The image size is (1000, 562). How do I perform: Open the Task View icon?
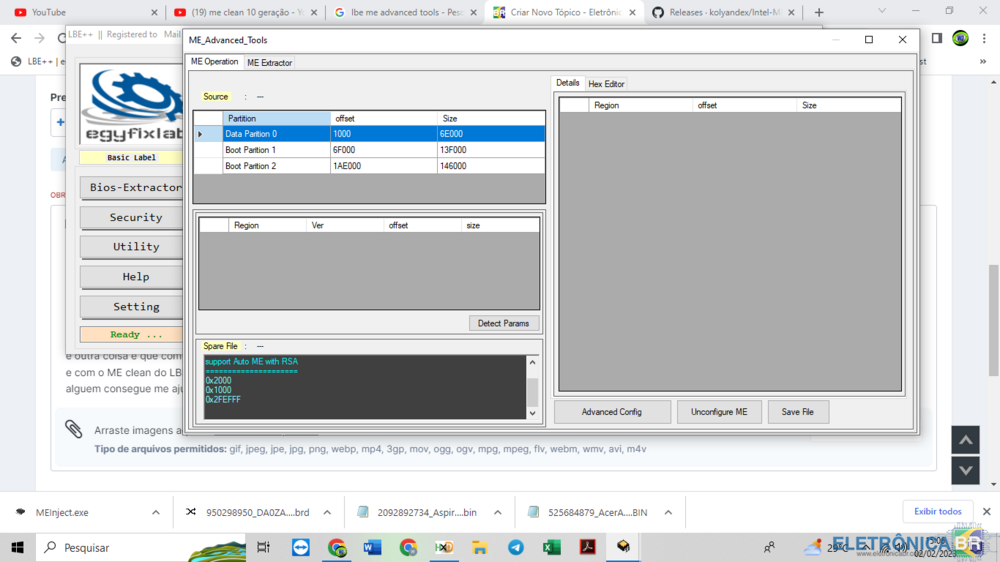[264, 547]
